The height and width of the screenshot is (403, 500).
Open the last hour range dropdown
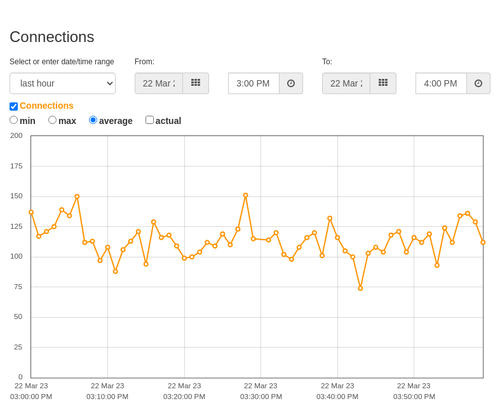click(x=63, y=83)
